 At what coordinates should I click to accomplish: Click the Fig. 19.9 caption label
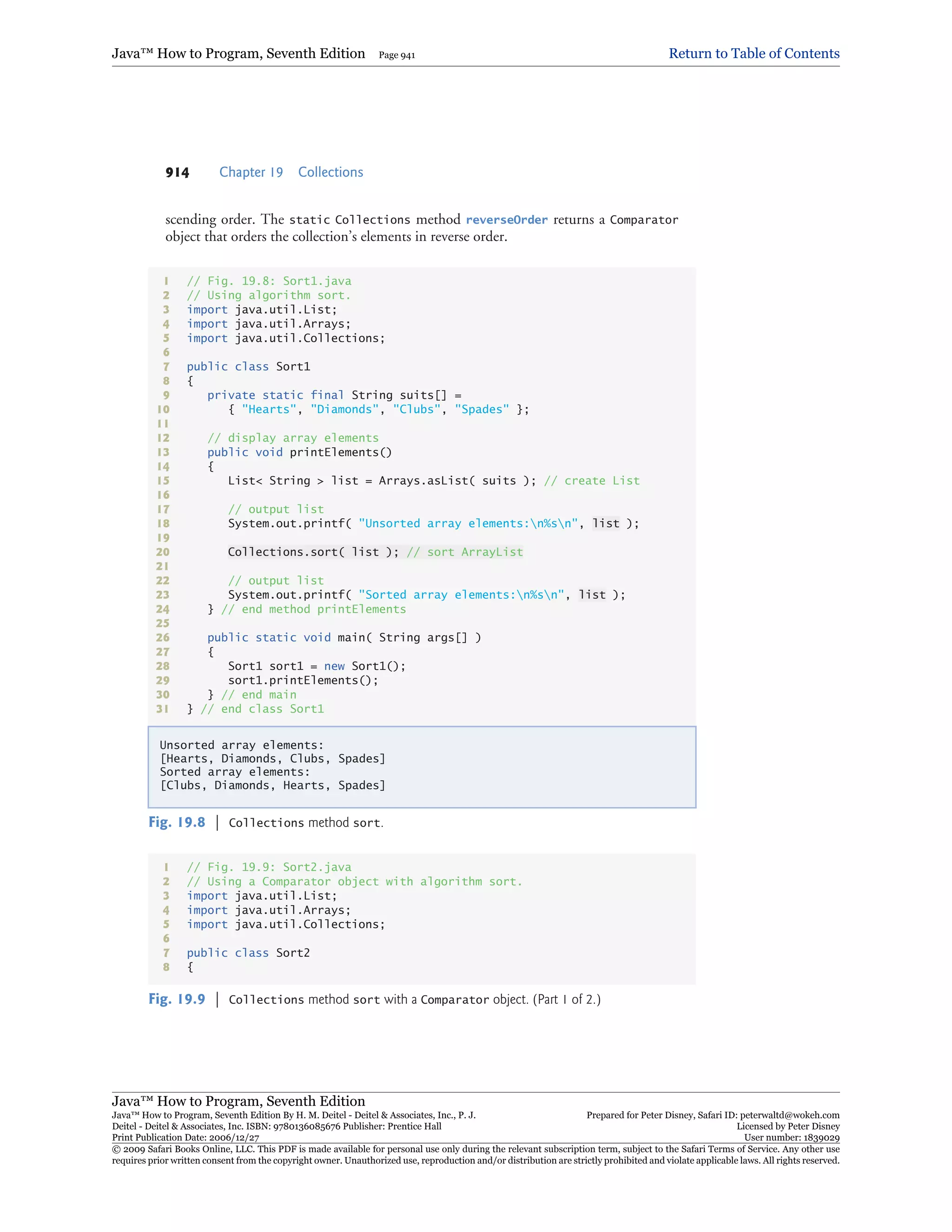[177, 999]
